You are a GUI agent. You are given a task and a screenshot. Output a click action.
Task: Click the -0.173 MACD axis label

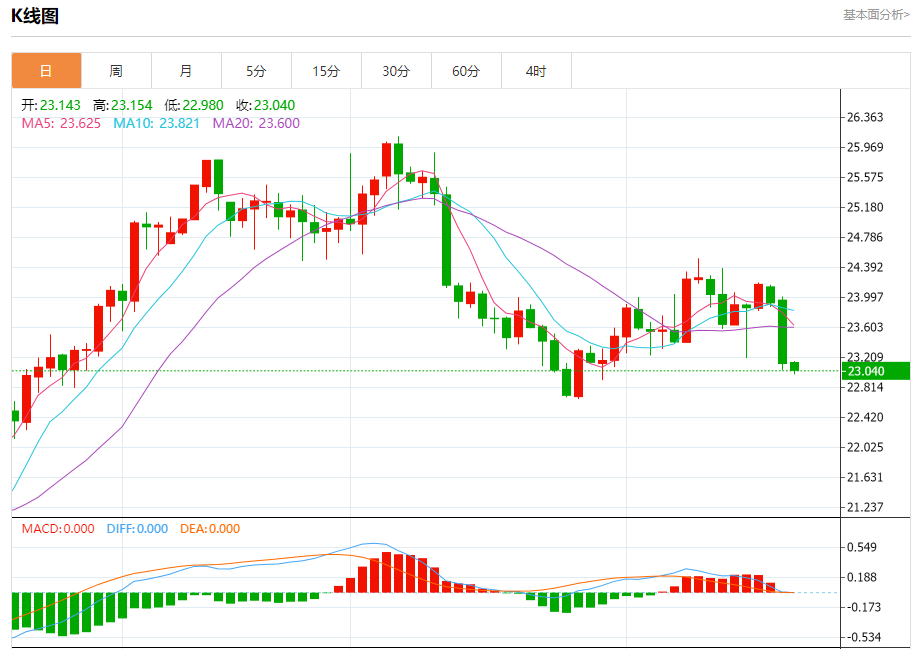tap(862, 607)
